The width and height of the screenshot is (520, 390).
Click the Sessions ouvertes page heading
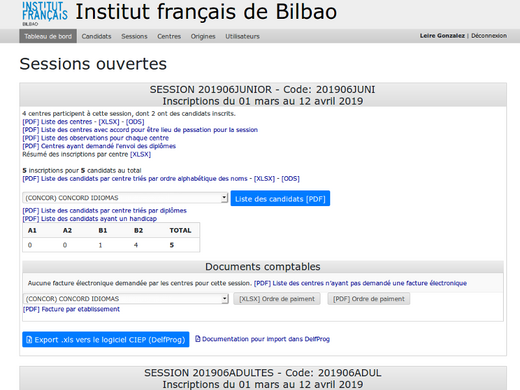point(93,64)
